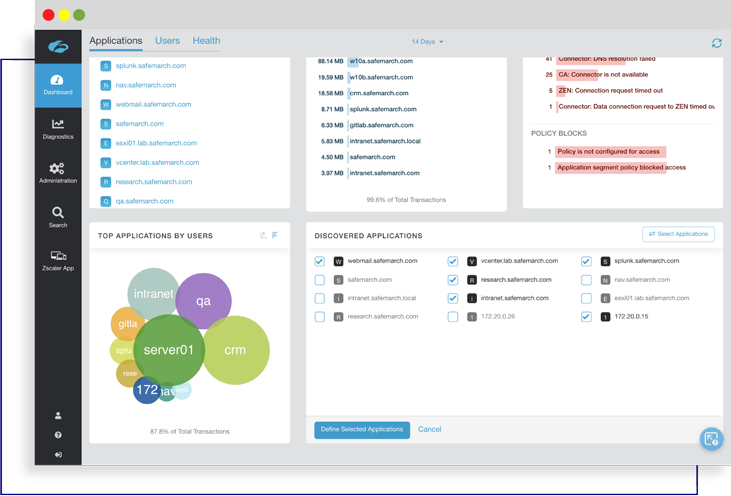Open the Search icon in the sidebar
Viewport: 731px width, 496px height.
(58, 217)
